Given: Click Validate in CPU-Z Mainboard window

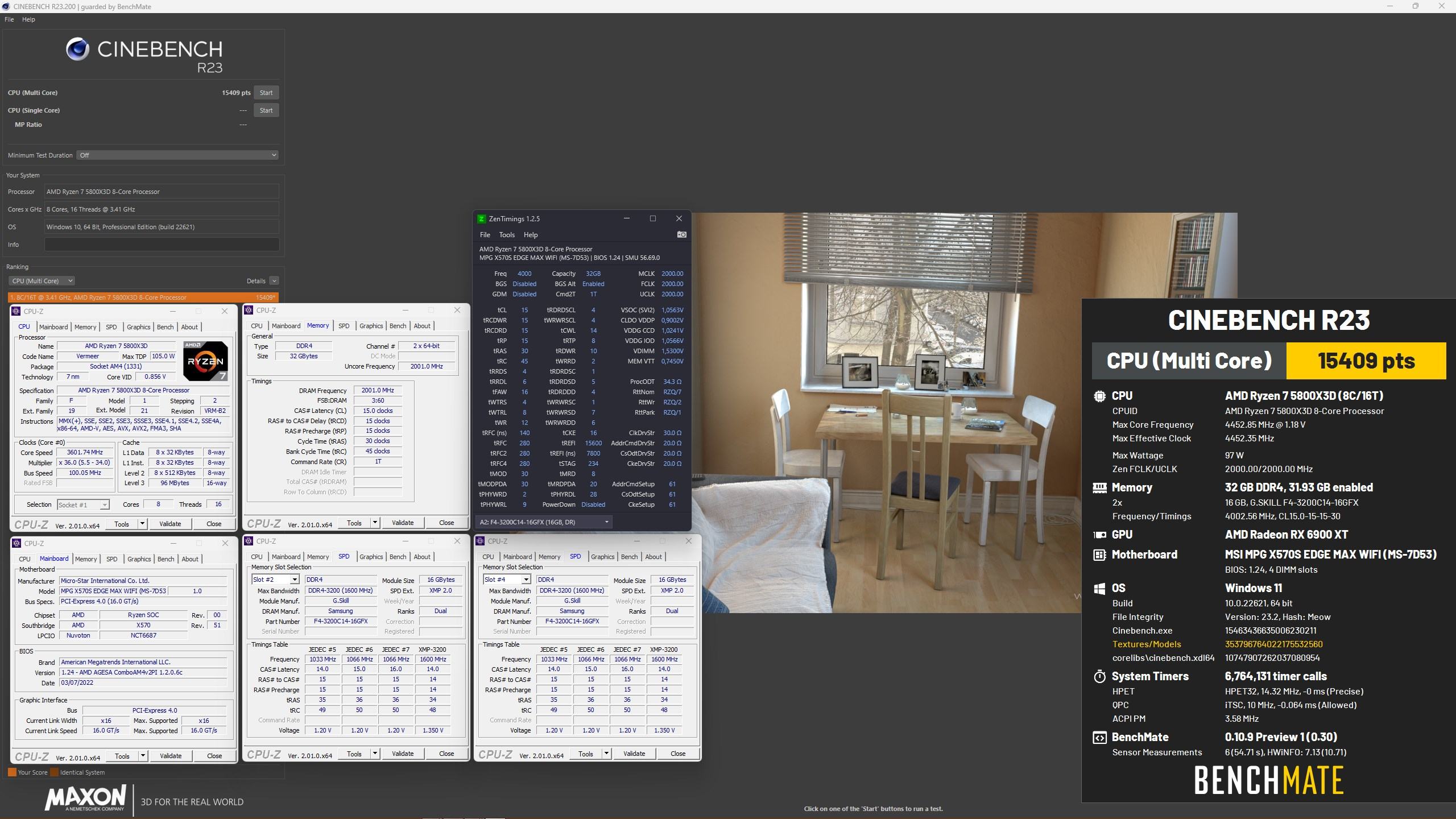Looking at the screenshot, I should click(x=171, y=756).
